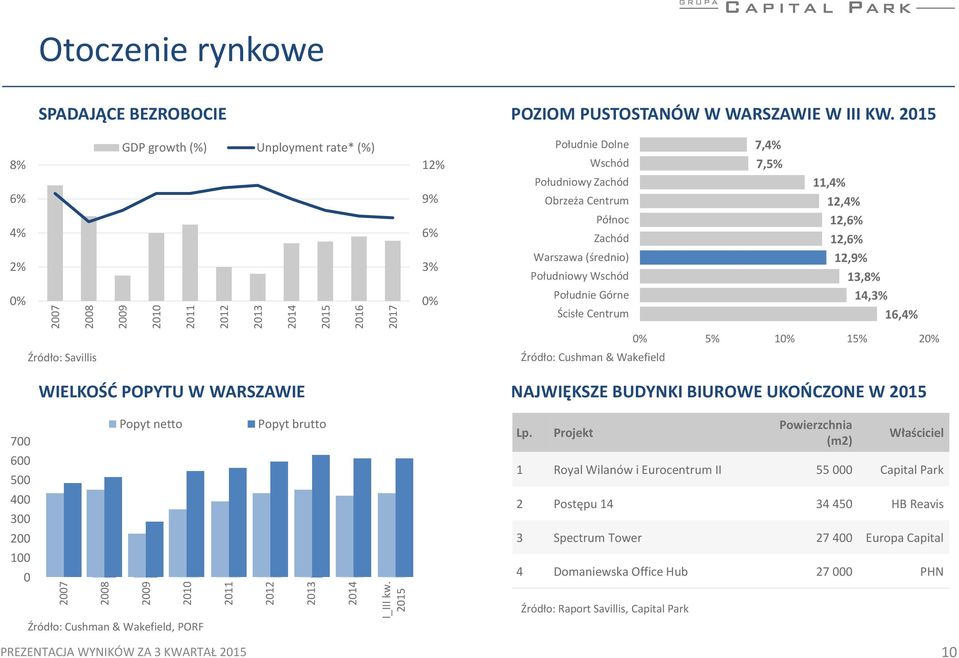This screenshot has width=959, height=658.
Task: Click 'WIELKOŚĆ POPYTU W WARSZAWIE' heading
Action: point(171,391)
